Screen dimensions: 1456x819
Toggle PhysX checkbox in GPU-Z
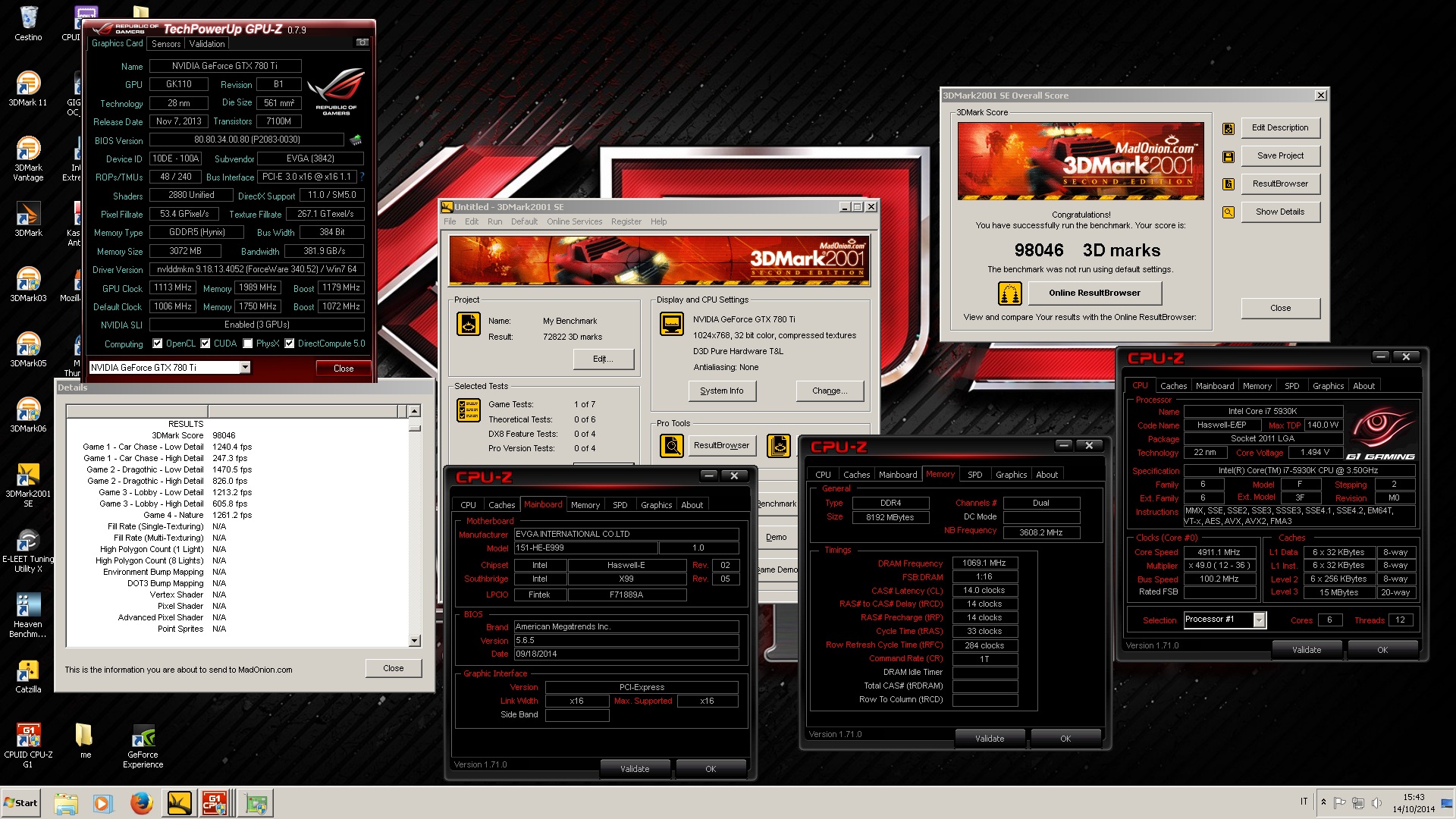pos(247,344)
